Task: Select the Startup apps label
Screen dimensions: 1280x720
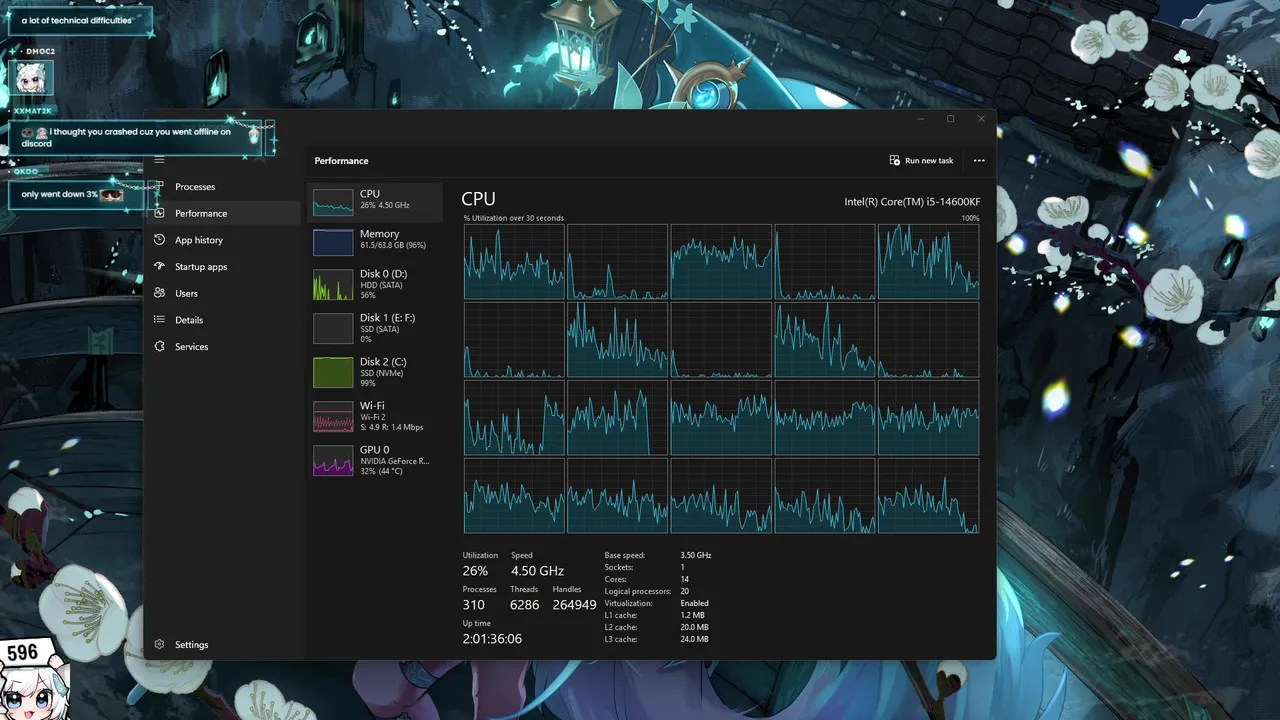Action: [201, 267]
